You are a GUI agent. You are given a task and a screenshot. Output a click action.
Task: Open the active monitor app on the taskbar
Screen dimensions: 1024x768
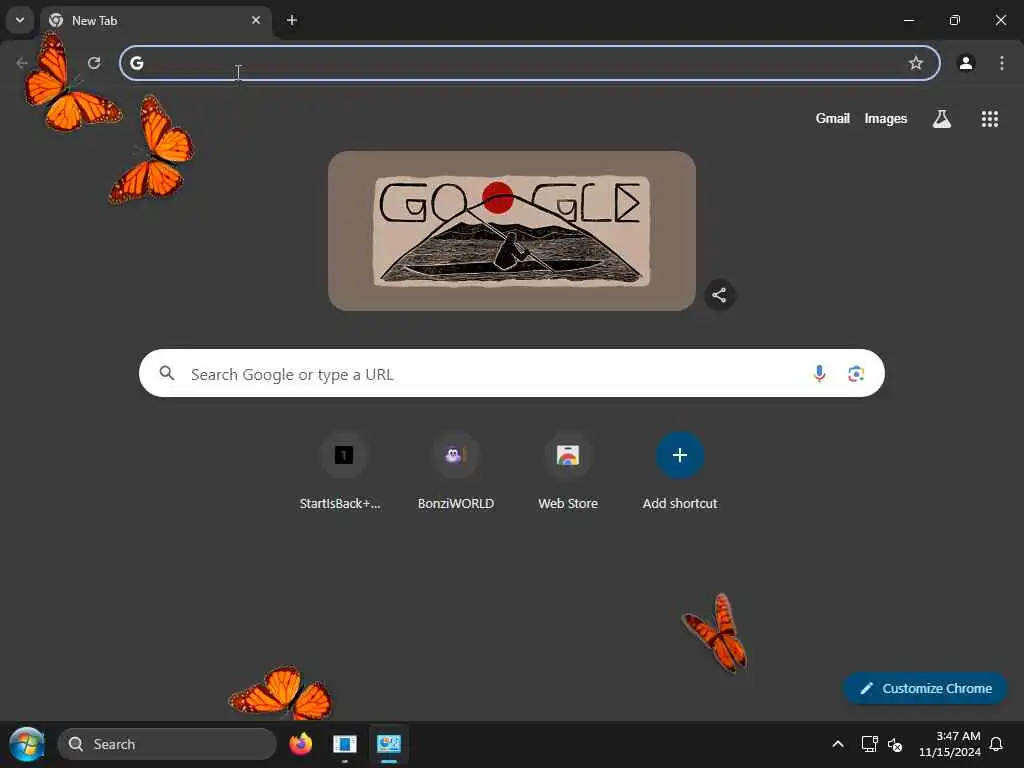[389, 744]
